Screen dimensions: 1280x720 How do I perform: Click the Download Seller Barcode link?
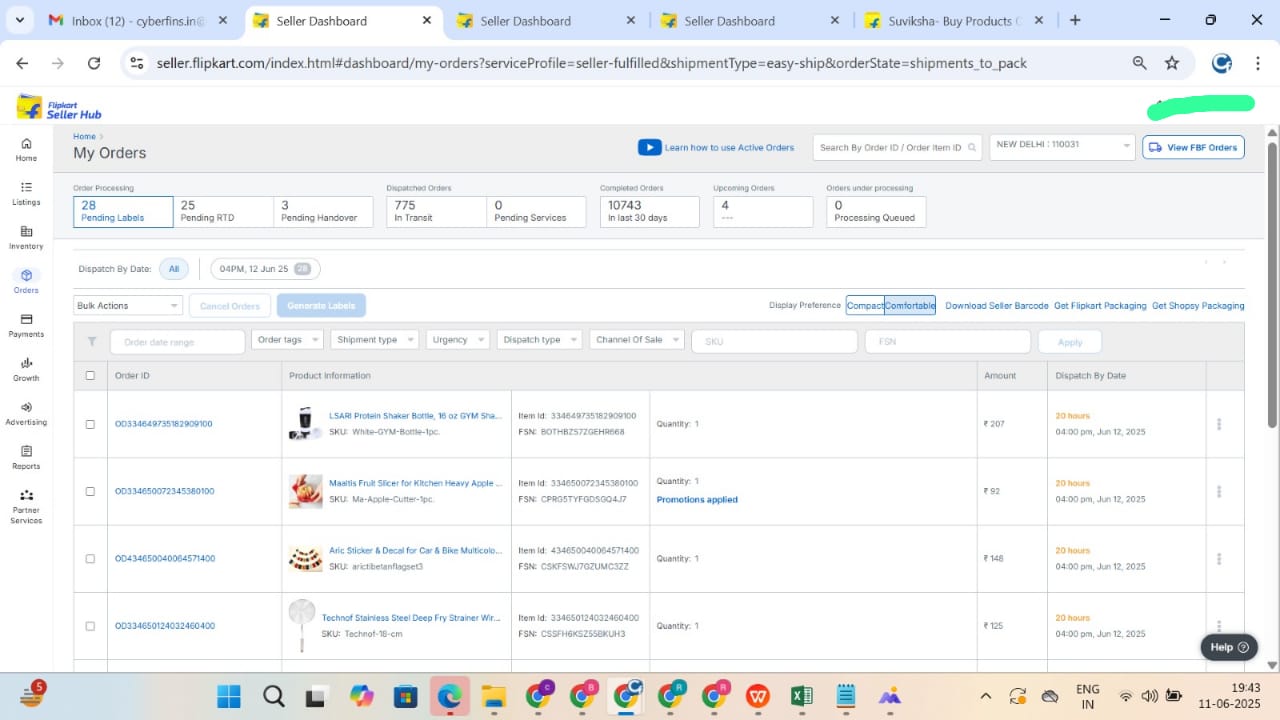point(996,306)
